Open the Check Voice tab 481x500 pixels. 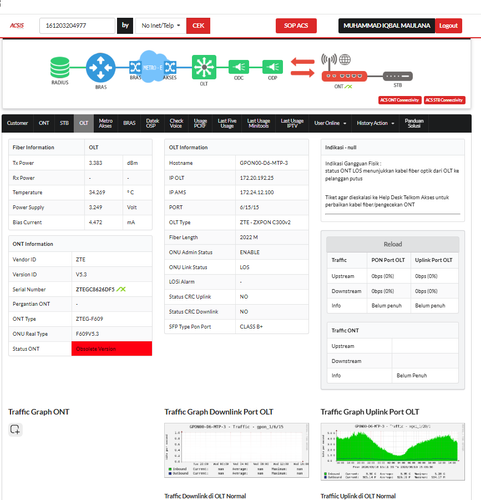pos(176,123)
